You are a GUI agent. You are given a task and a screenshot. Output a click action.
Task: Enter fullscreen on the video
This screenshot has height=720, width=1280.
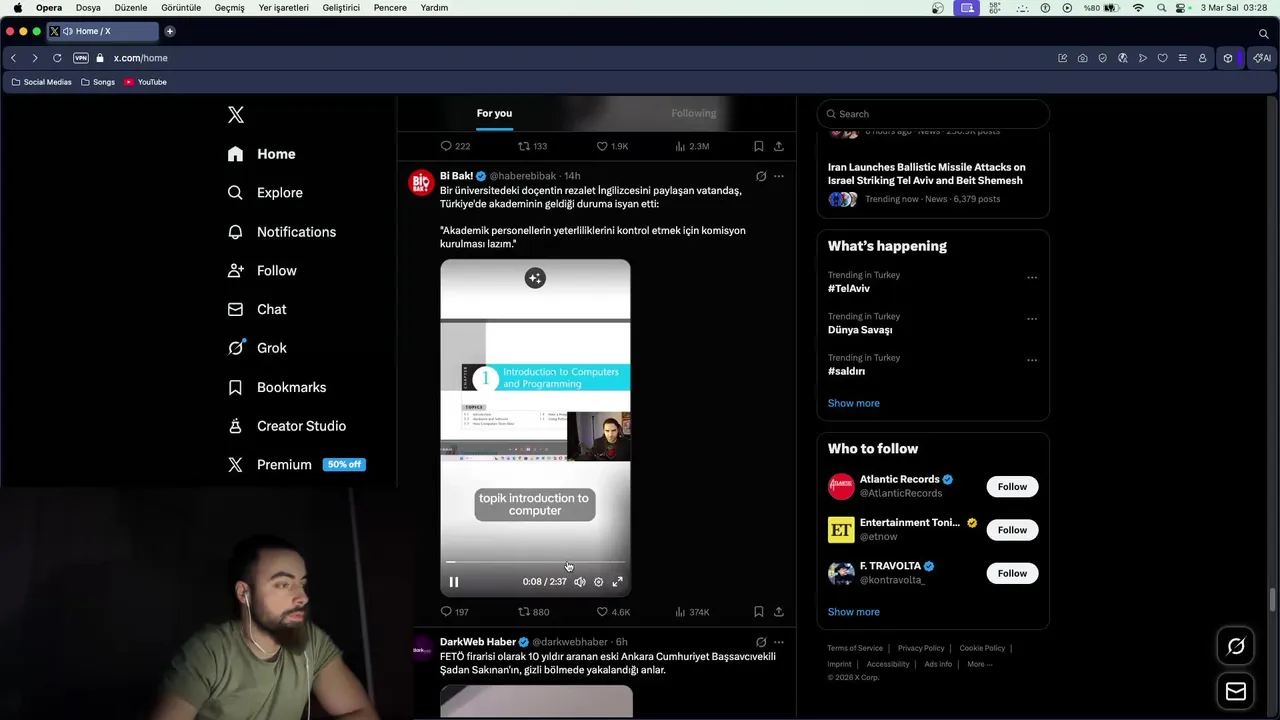tap(617, 582)
